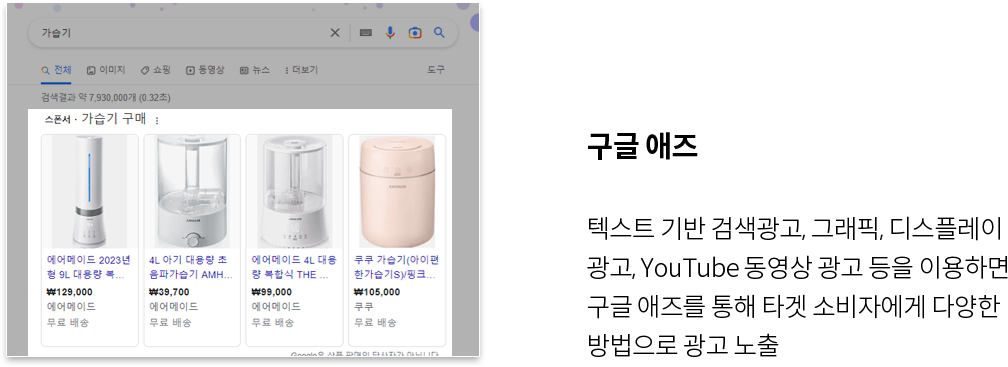This screenshot has width=1008, height=367.
Task: Open the 뉴스 results tab
Action: point(255,70)
